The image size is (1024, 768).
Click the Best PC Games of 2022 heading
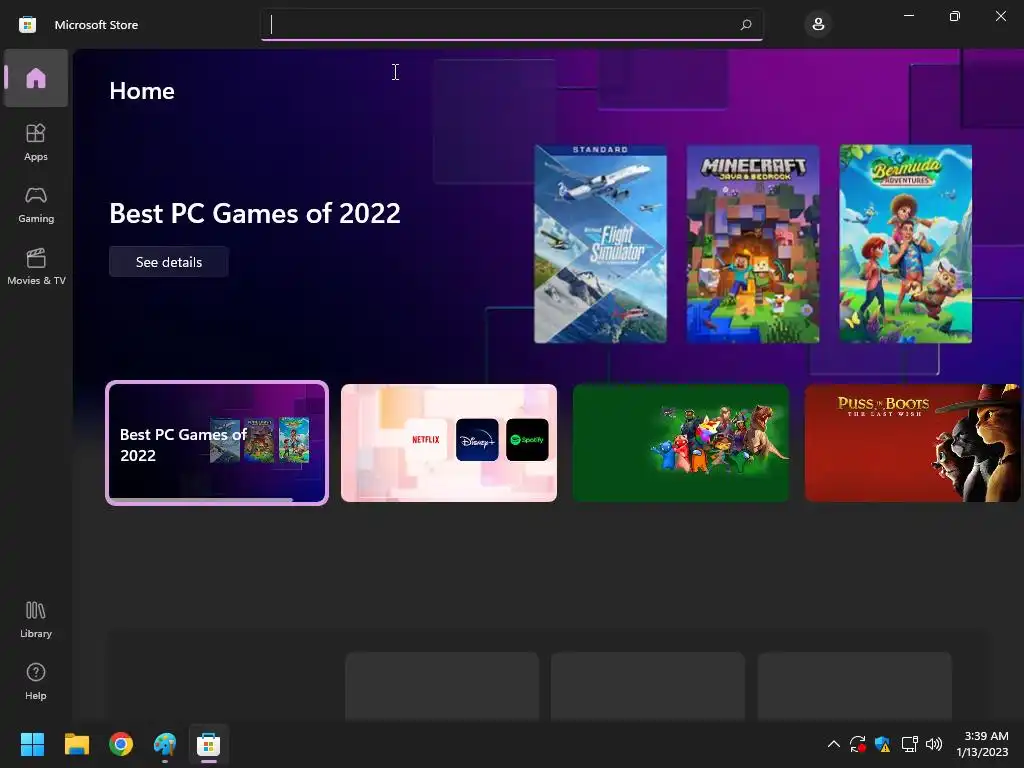point(255,214)
